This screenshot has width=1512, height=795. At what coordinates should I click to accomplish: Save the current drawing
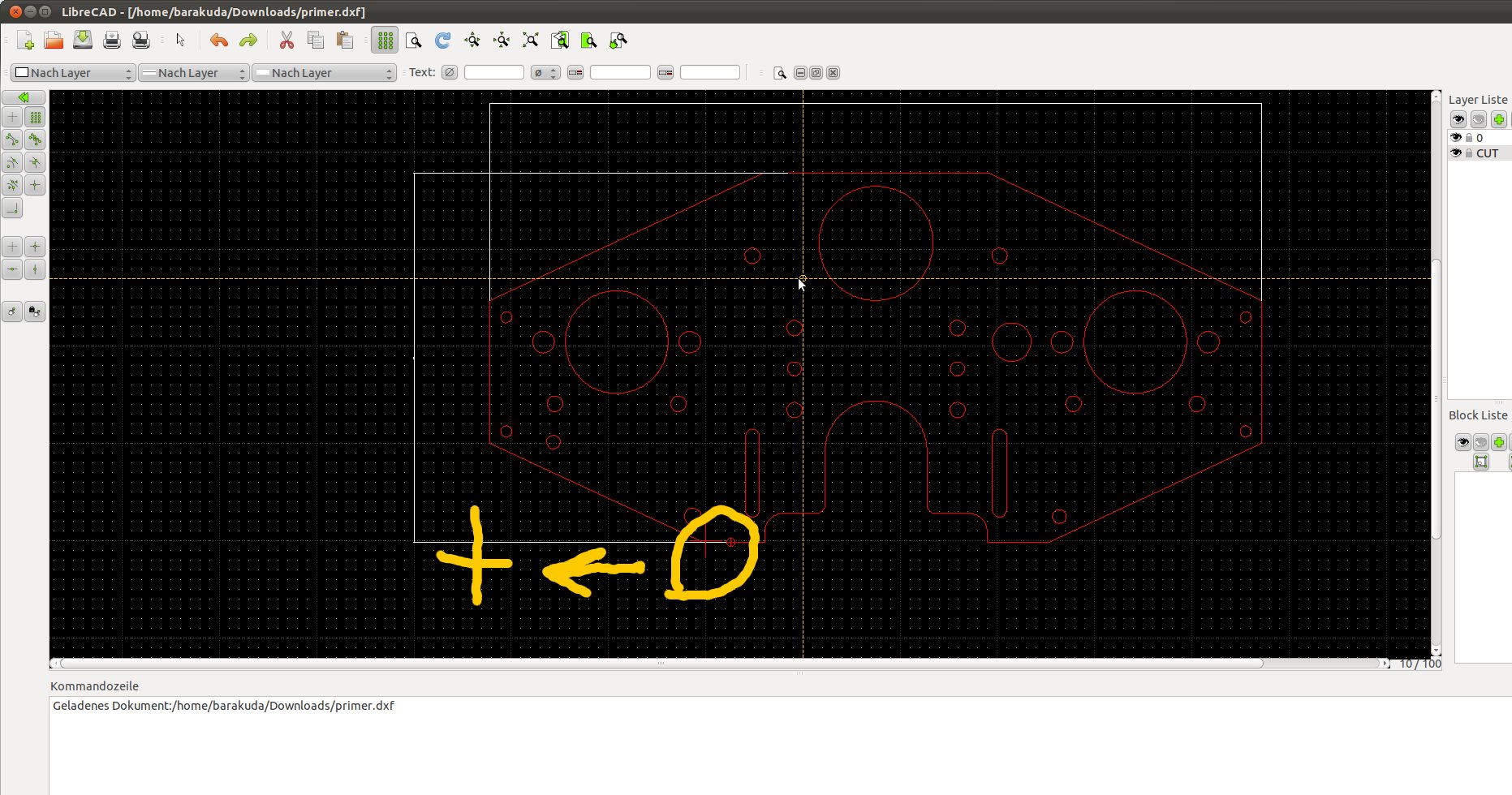[x=83, y=41]
